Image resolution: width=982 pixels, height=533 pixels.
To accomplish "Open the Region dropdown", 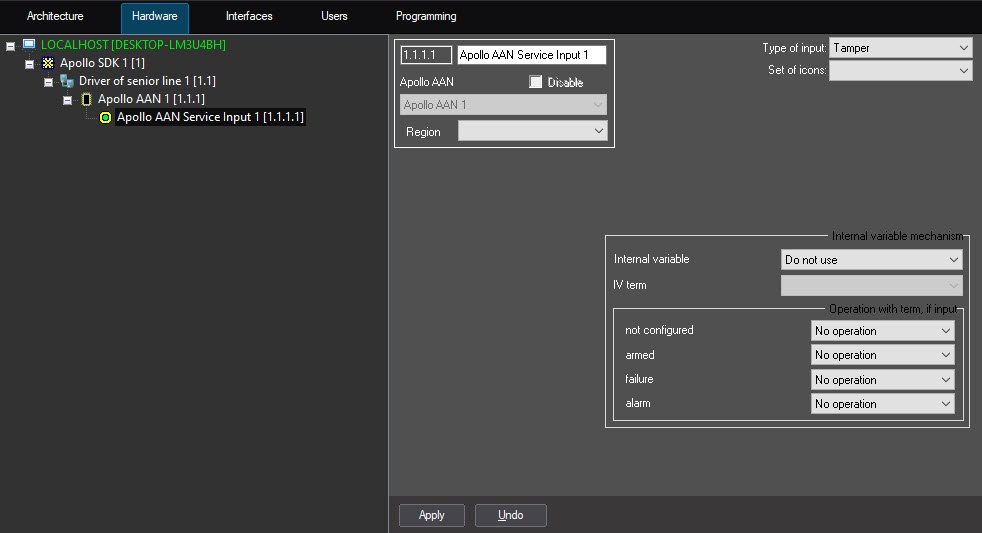I will click(532, 131).
